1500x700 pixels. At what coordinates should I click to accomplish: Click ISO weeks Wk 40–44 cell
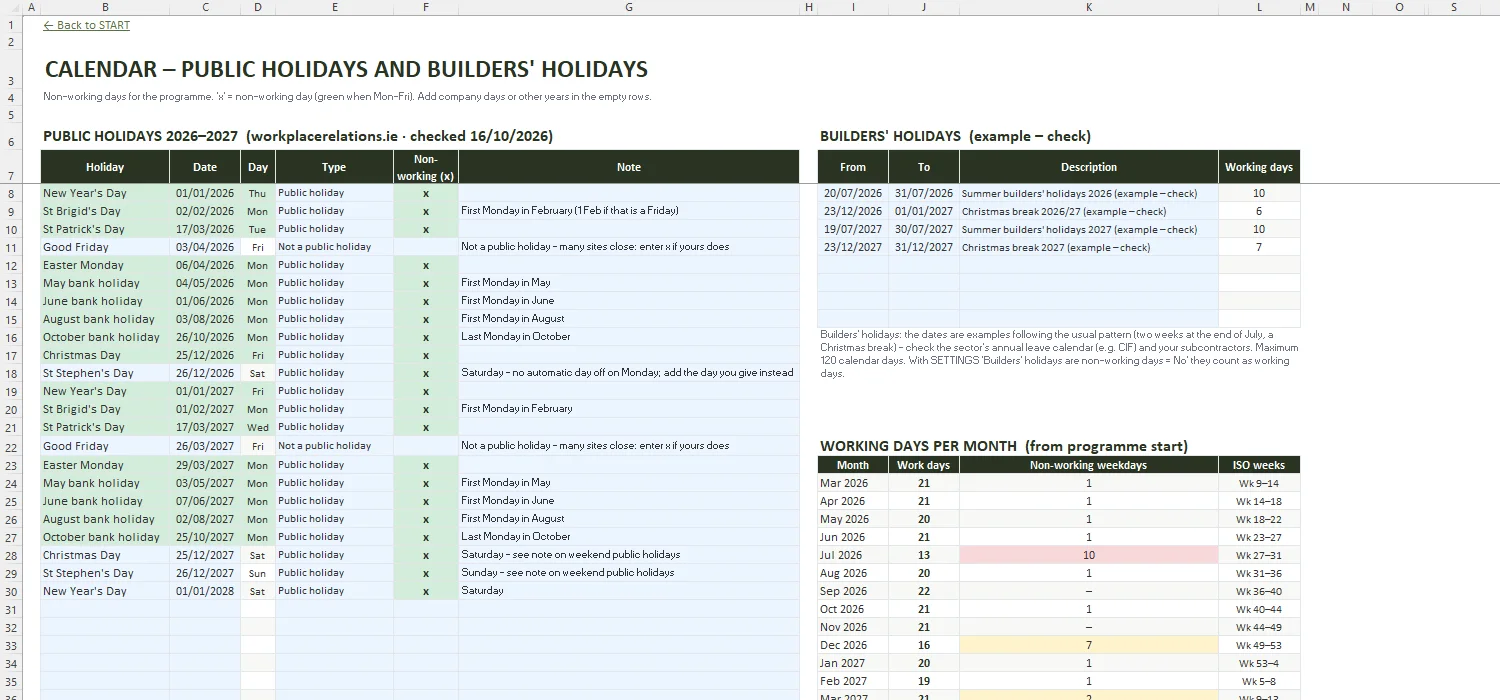1259,609
